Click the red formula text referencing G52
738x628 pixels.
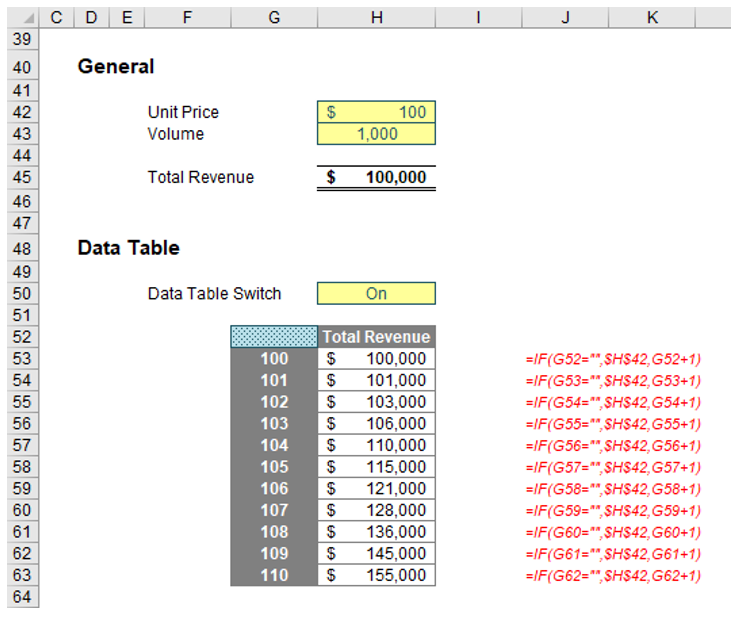[613, 359]
